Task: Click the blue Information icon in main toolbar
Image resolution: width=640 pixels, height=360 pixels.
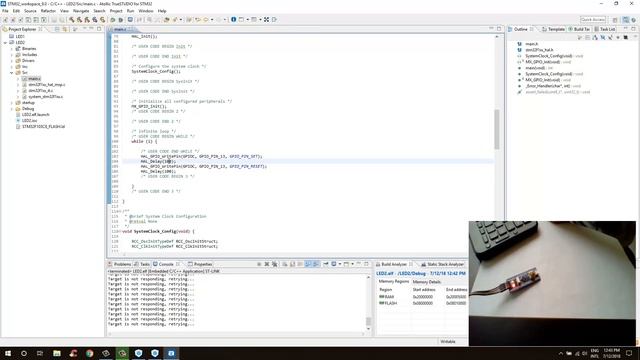Action: pyautogui.click(x=233, y=20)
